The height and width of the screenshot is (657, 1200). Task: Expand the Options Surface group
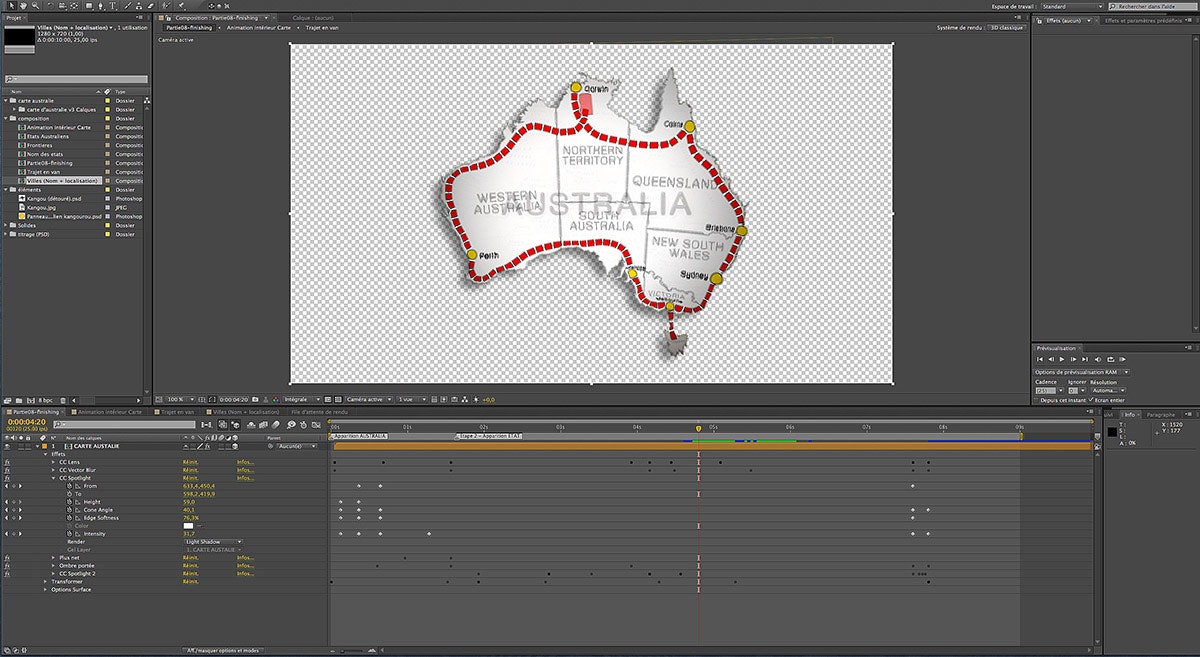tap(45, 589)
